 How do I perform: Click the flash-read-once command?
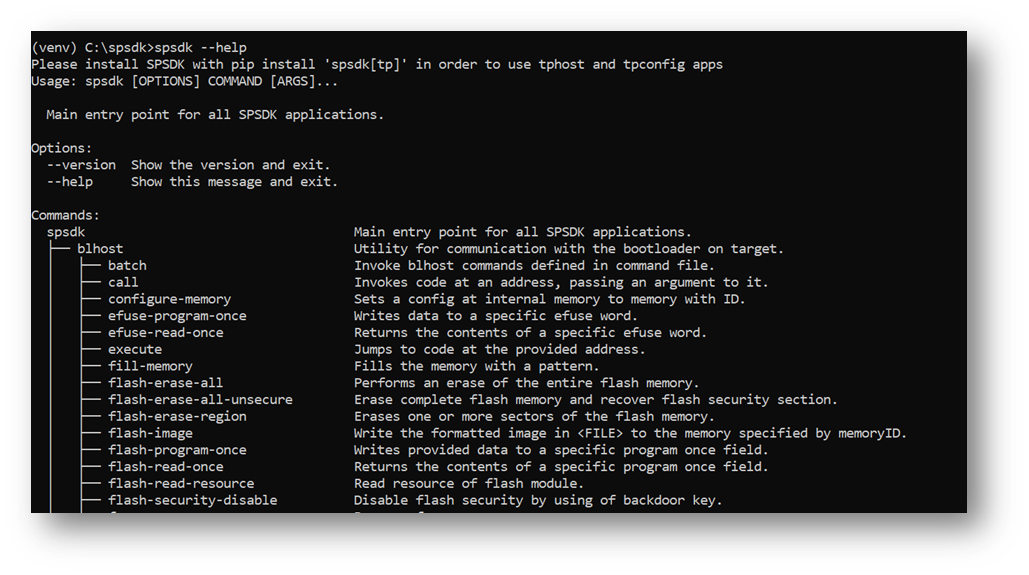click(x=166, y=466)
